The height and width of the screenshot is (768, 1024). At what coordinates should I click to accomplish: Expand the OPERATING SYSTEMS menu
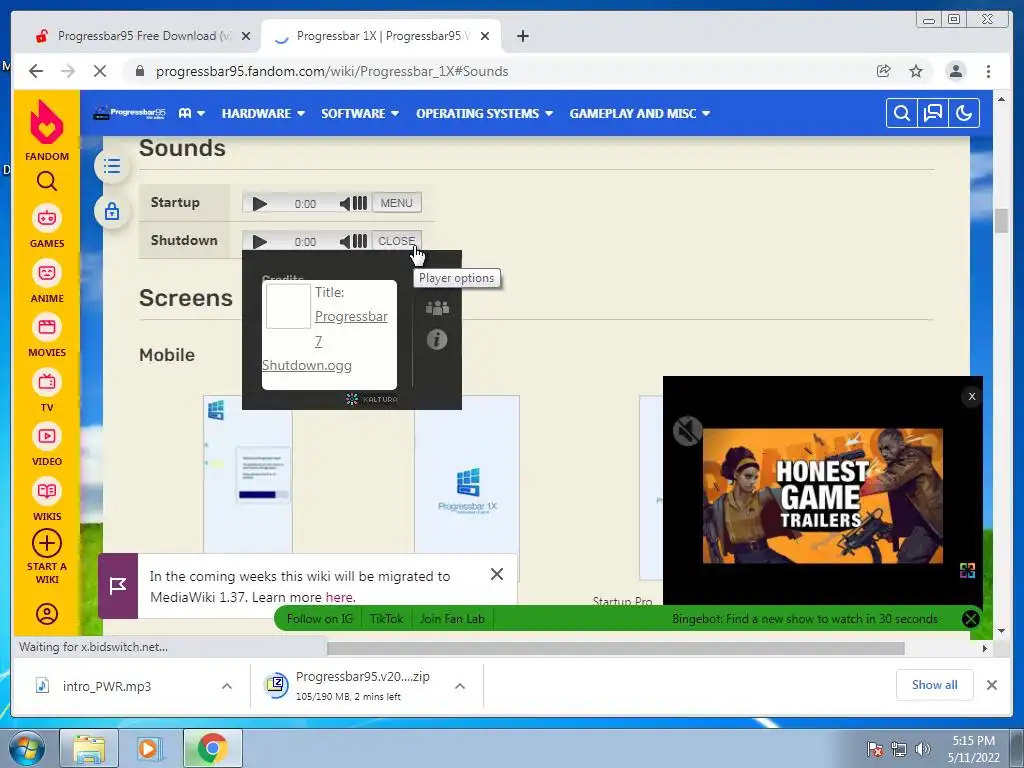(485, 114)
